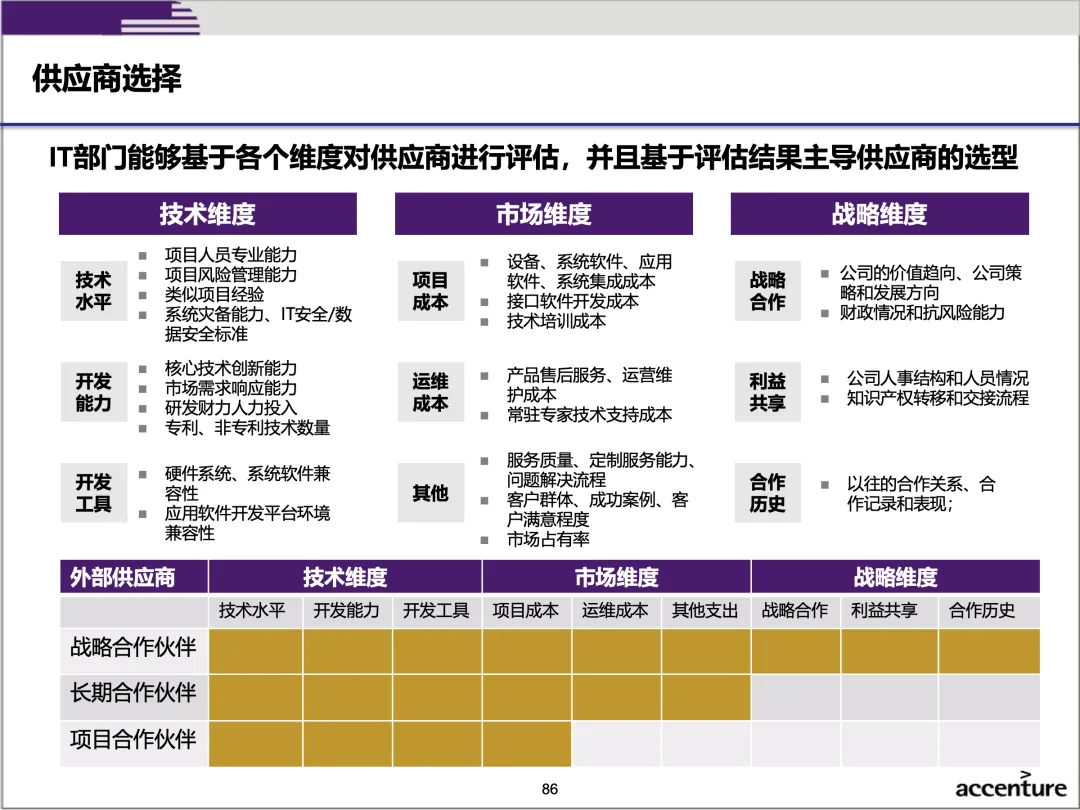Click the 战略合作 gray label box
This screenshot has height=810, width=1080.
(x=767, y=291)
